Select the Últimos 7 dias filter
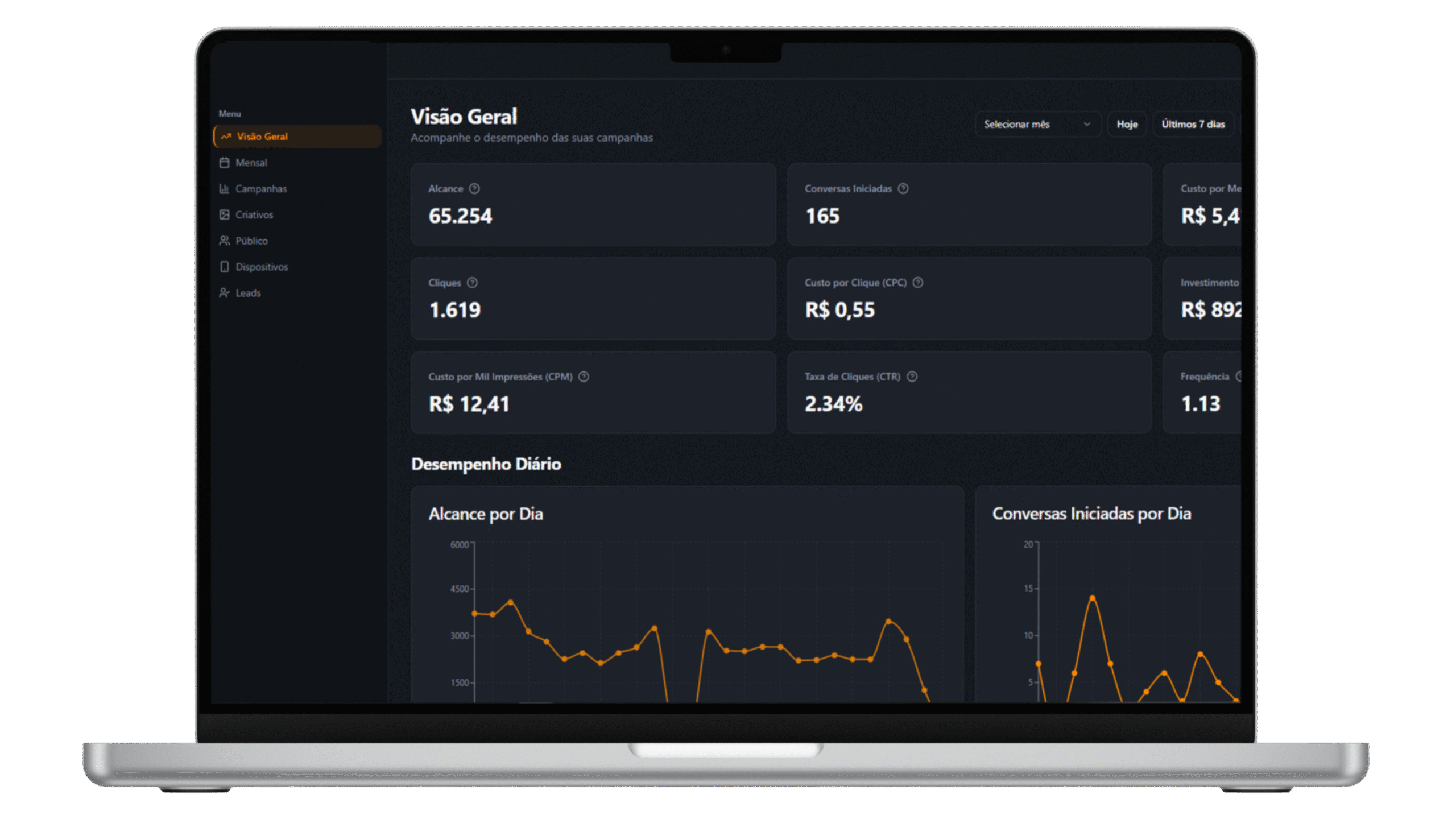This screenshot has height=819, width=1456. pyautogui.click(x=1193, y=124)
